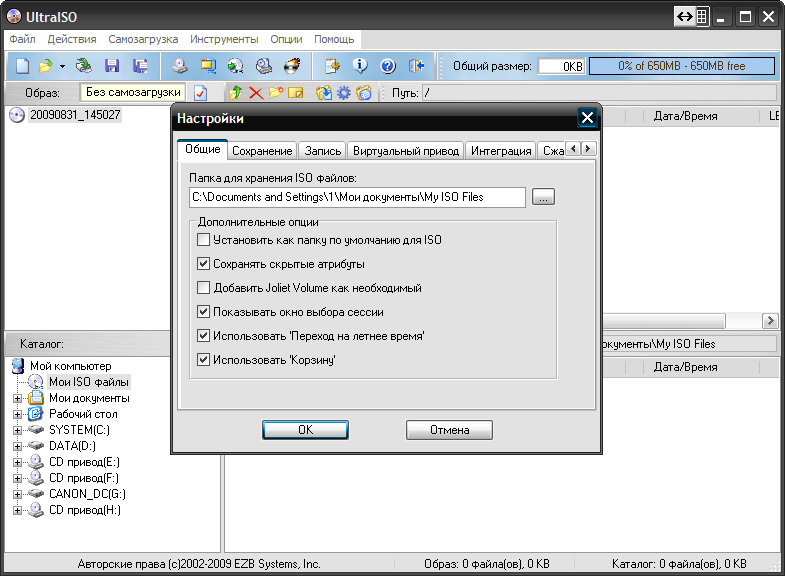Expand the CD привод(H:) node
The width and height of the screenshot is (785, 576).
tap(18, 510)
